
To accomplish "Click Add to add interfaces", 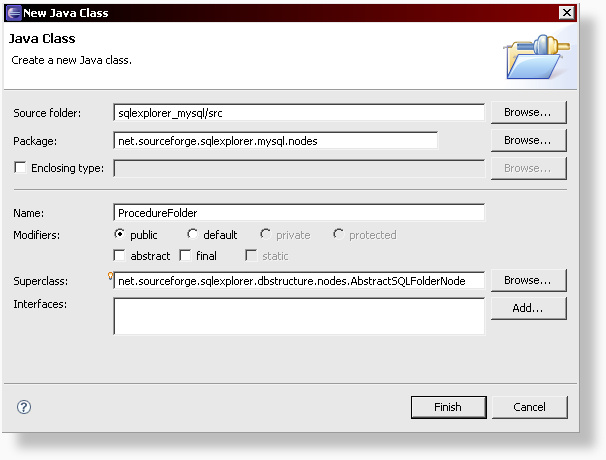I will click(528, 308).
